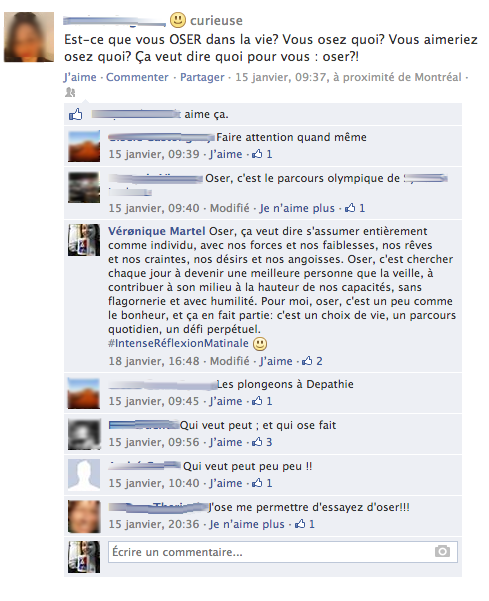Click the post author's blurred profile photo
This screenshot has width=489, height=601.
[x=29, y=37]
